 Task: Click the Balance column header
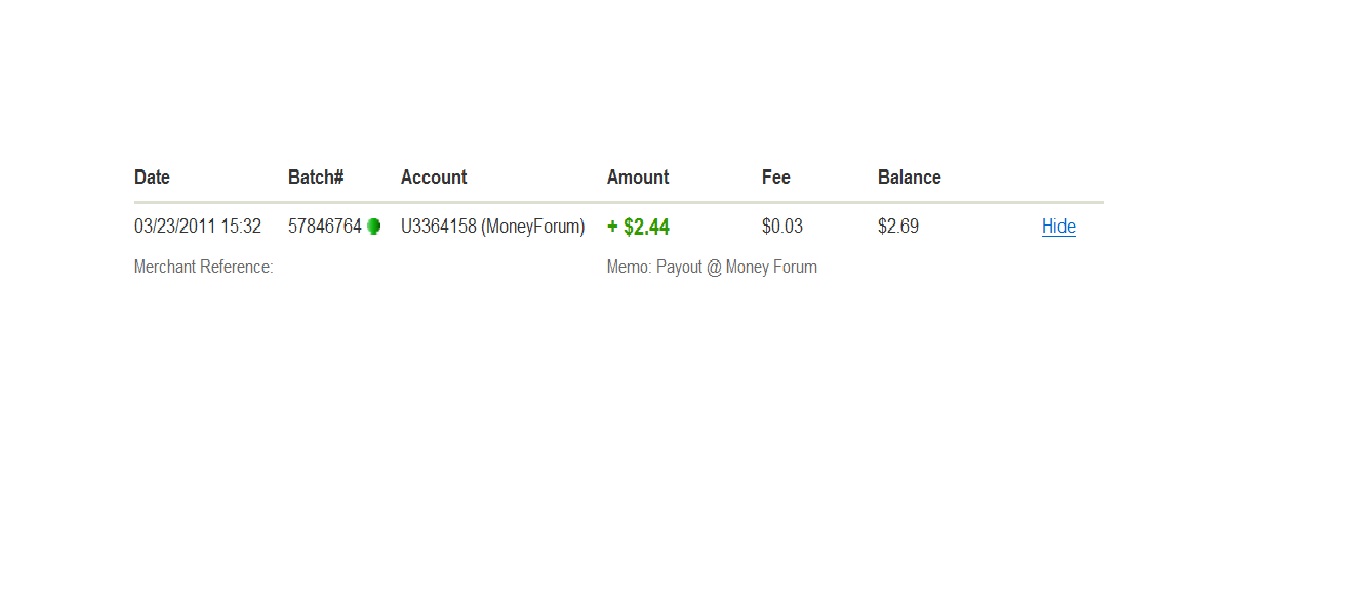pos(909,177)
